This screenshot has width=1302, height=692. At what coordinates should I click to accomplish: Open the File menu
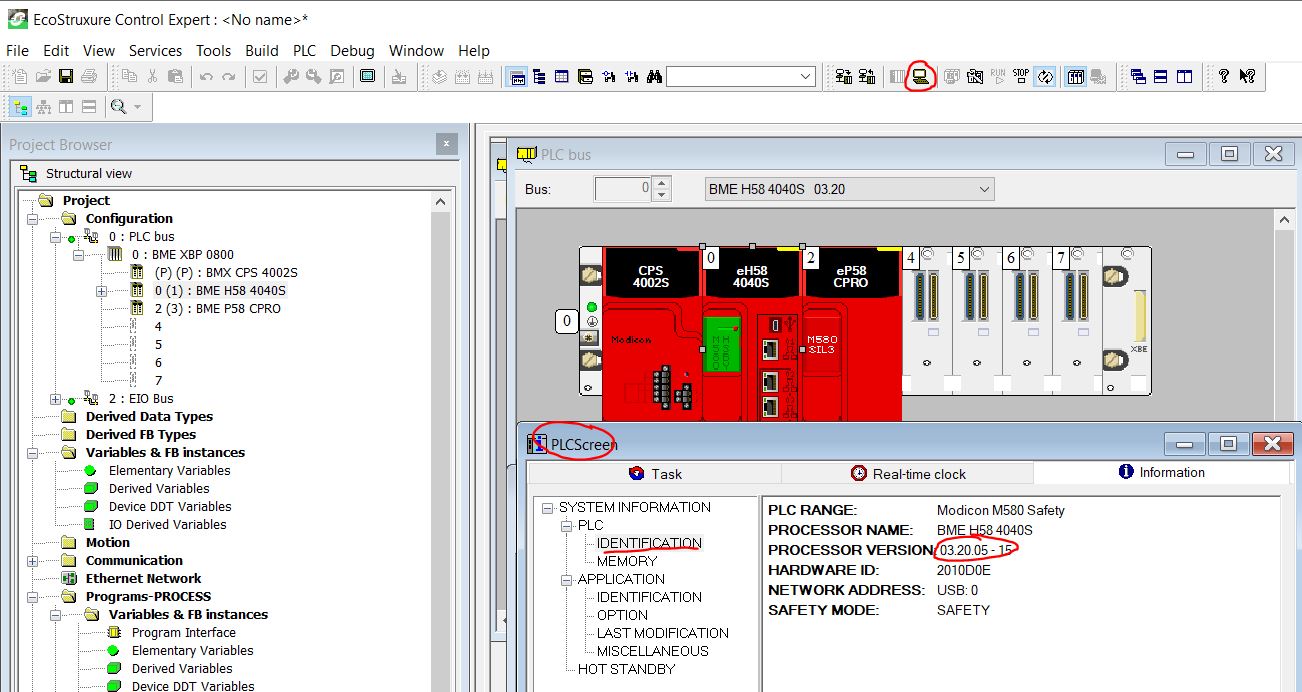[x=17, y=50]
